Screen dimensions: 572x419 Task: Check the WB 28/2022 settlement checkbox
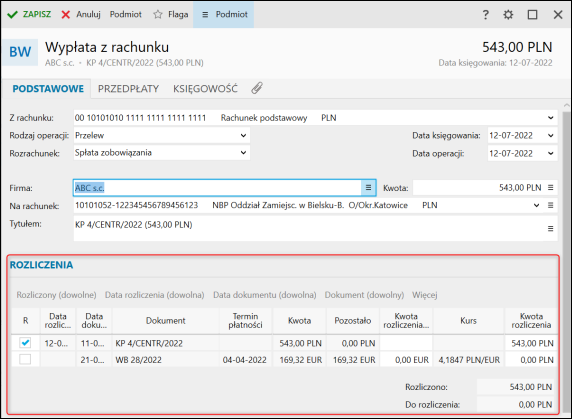pyautogui.click(x=25, y=360)
